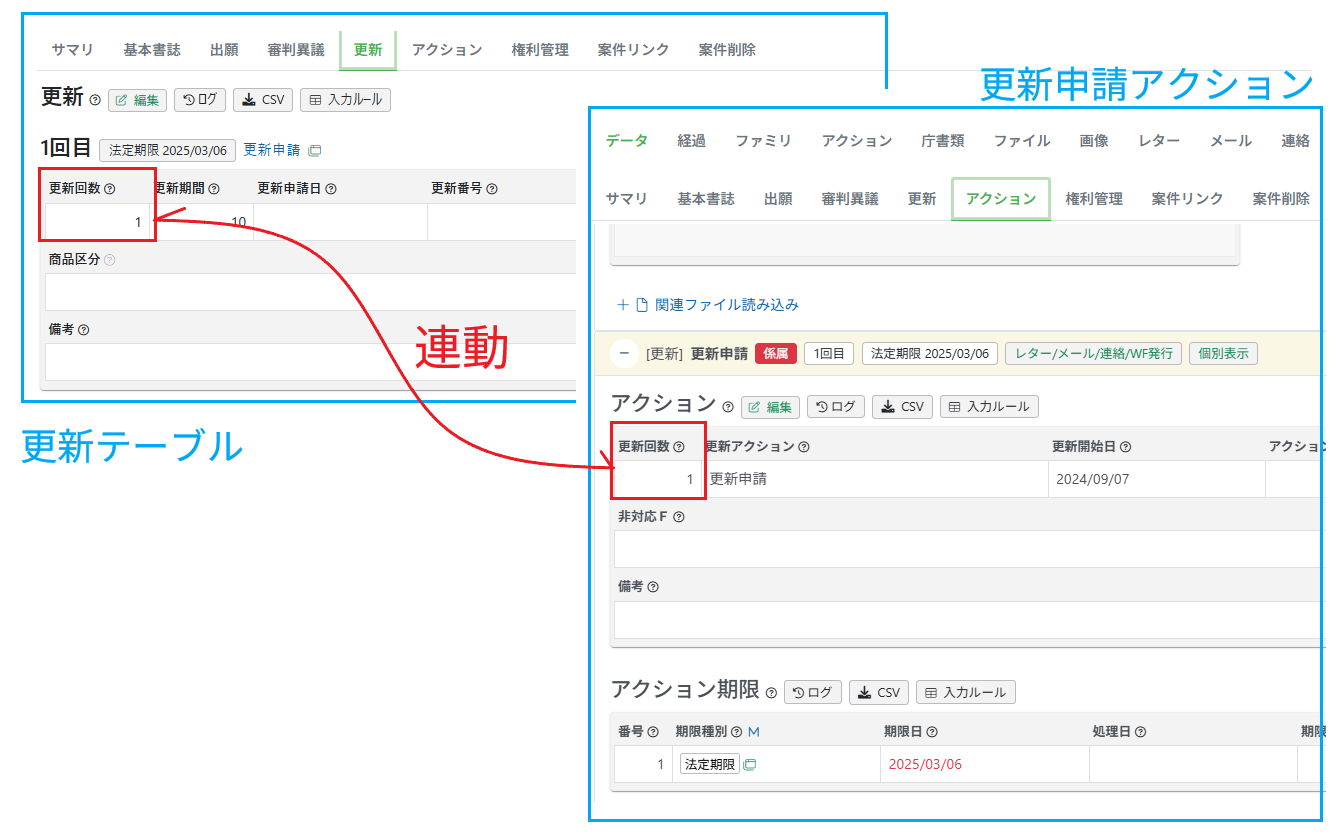Open the ファミリ tab in top navigation
Screen dimensions: 1341x840
pos(763,141)
